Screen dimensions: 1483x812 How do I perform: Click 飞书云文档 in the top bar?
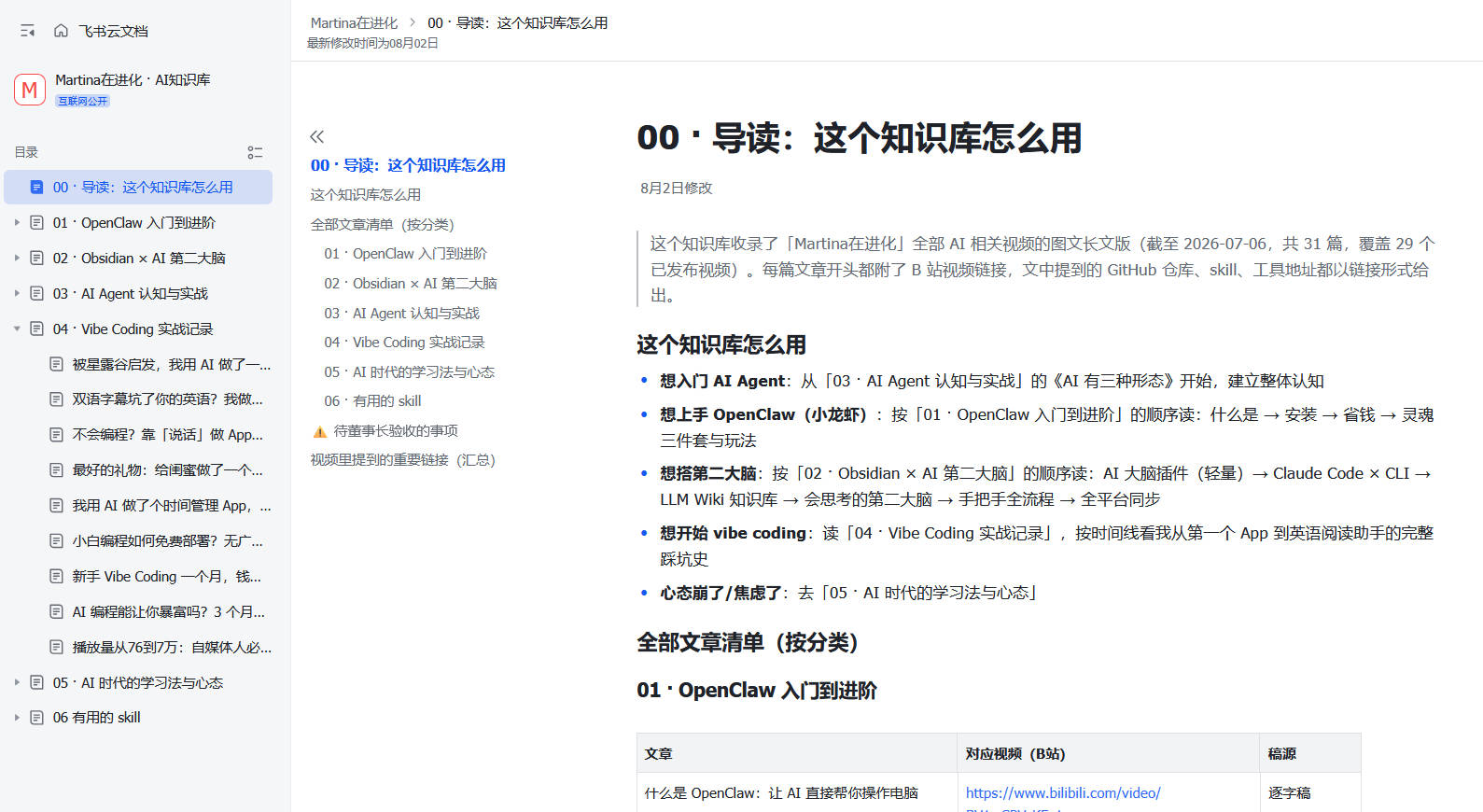click(x=113, y=31)
